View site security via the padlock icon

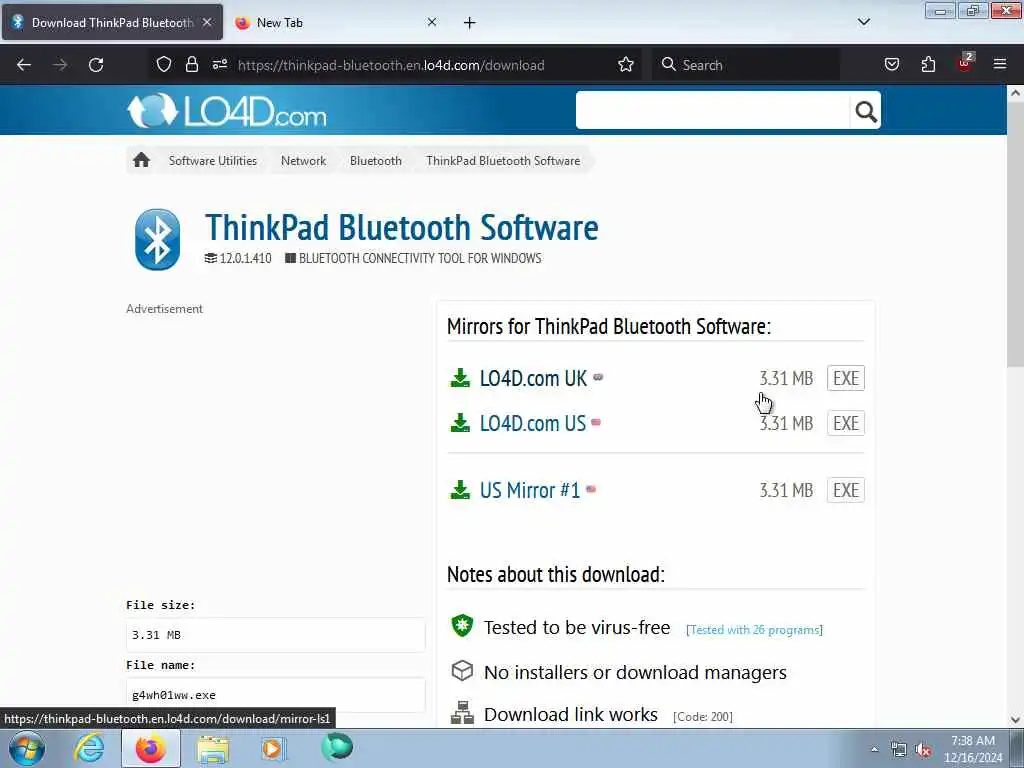[191, 64]
